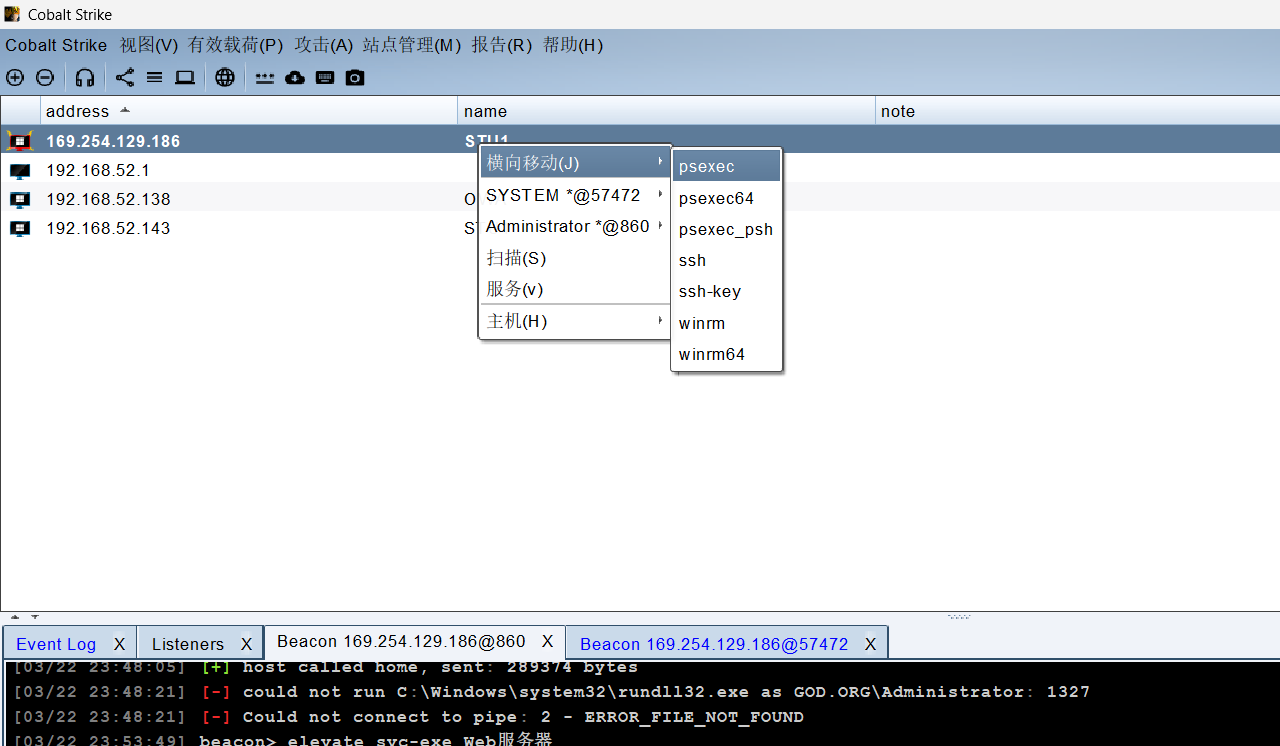
Task: Open Screenshots via the camera icon
Action: (x=355, y=77)
